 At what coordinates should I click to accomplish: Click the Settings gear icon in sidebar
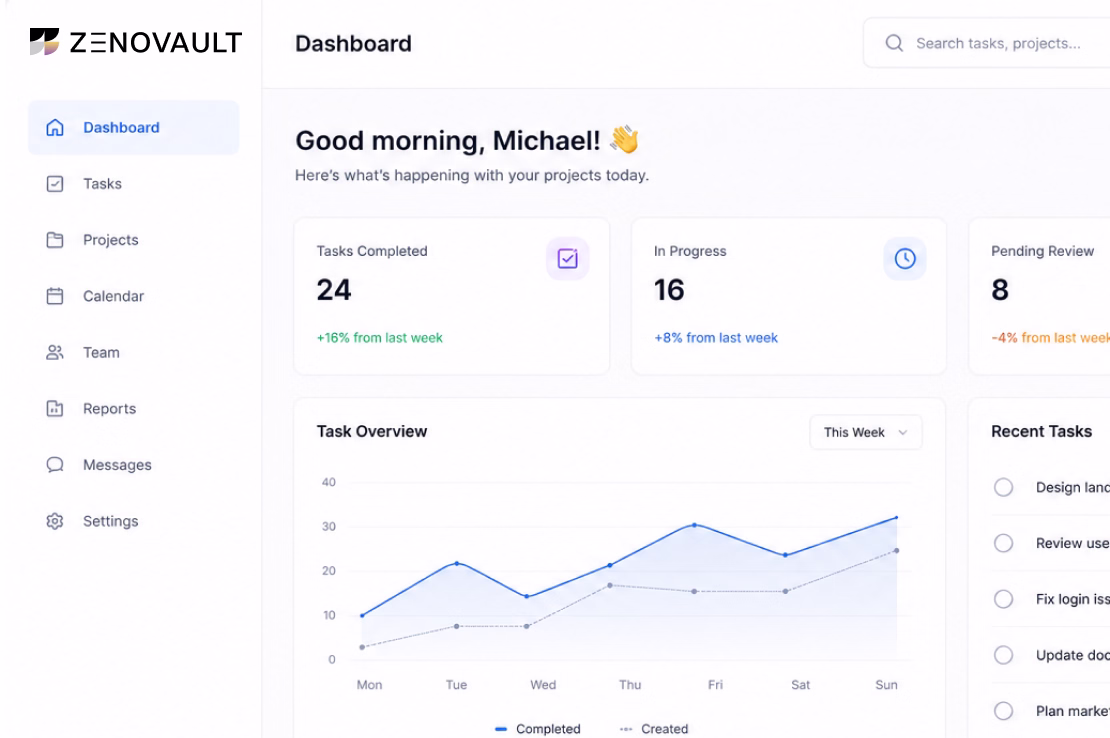pyautogui.click(x=55, y=521)
